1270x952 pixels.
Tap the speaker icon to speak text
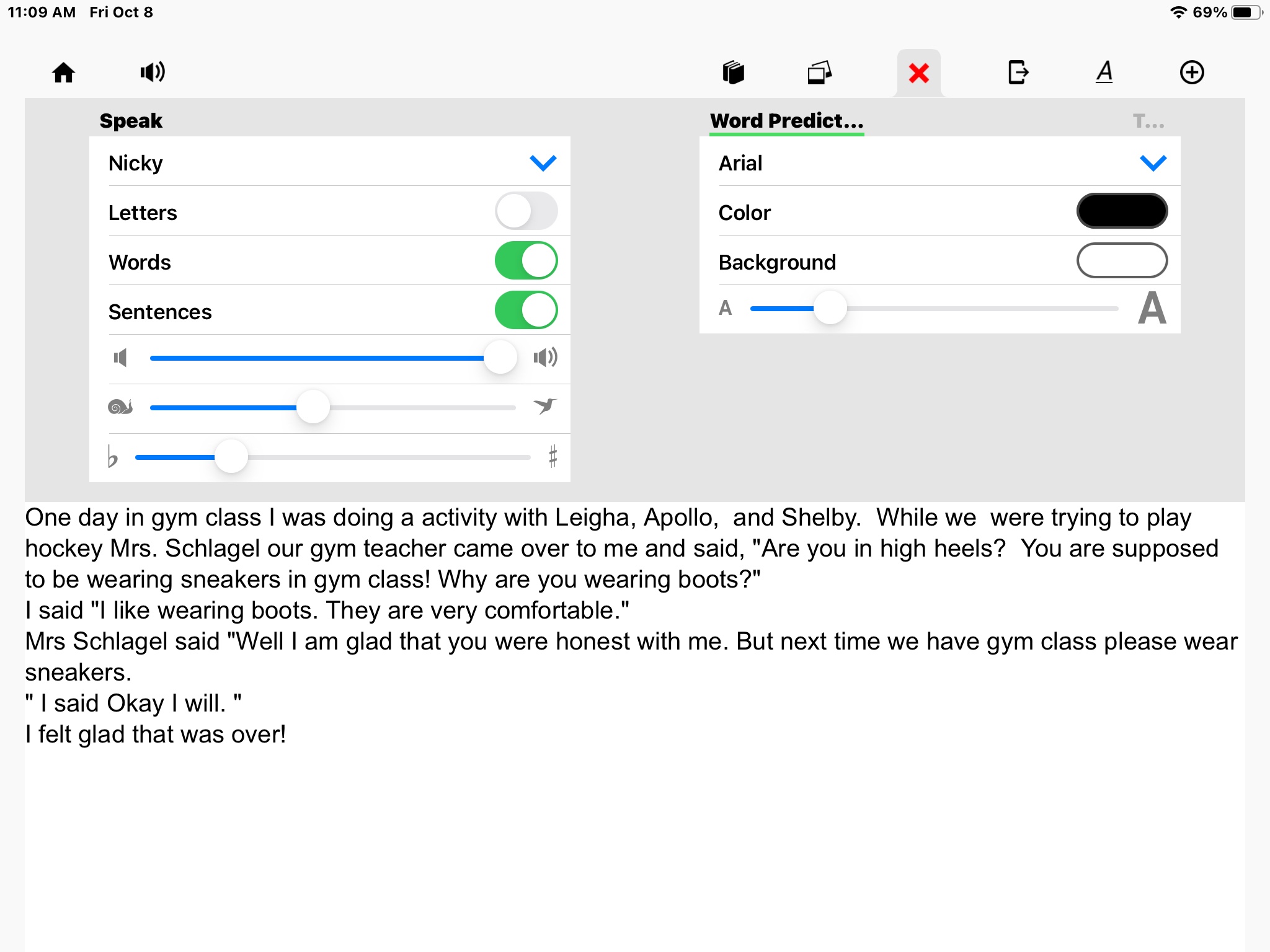(152, 73)
